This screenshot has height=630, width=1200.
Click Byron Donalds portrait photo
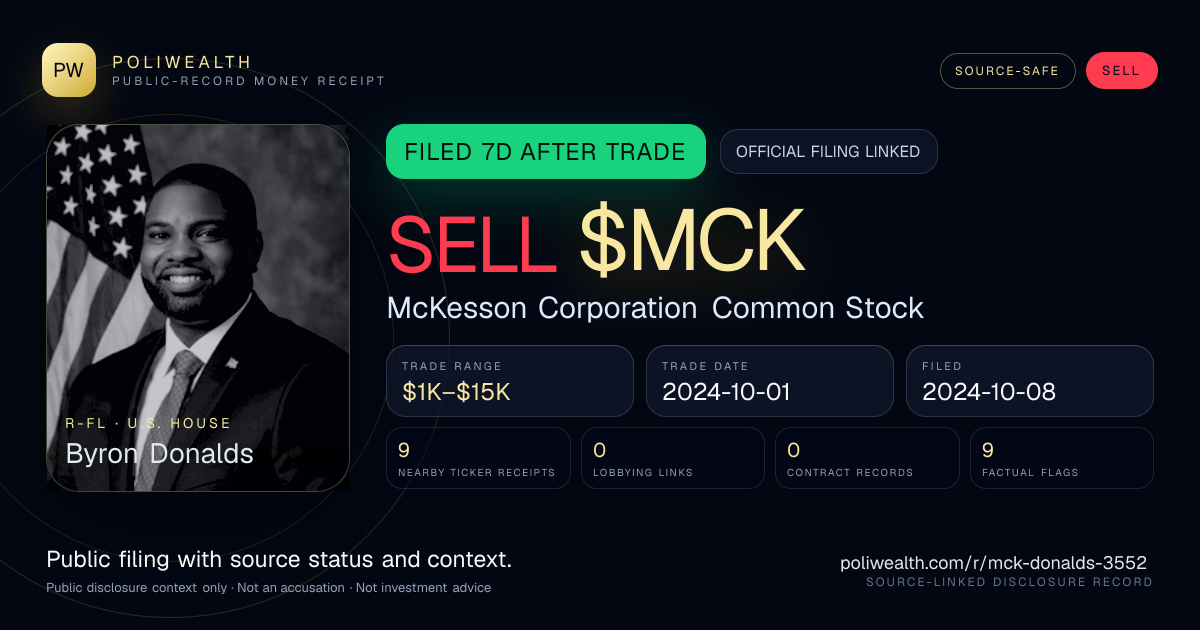[x=198, y=307]
